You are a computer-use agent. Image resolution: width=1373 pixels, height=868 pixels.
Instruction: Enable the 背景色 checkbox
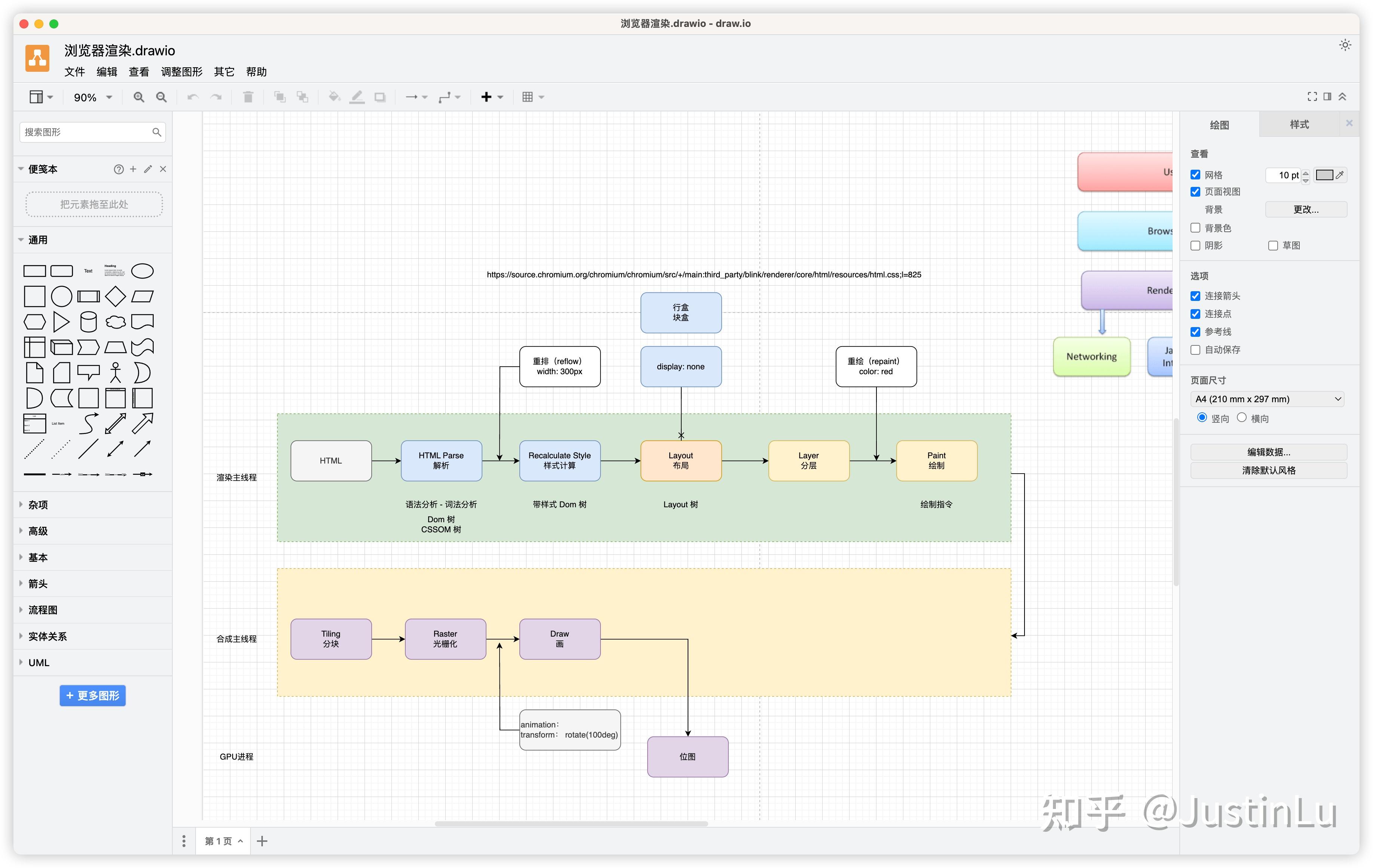1195,227
